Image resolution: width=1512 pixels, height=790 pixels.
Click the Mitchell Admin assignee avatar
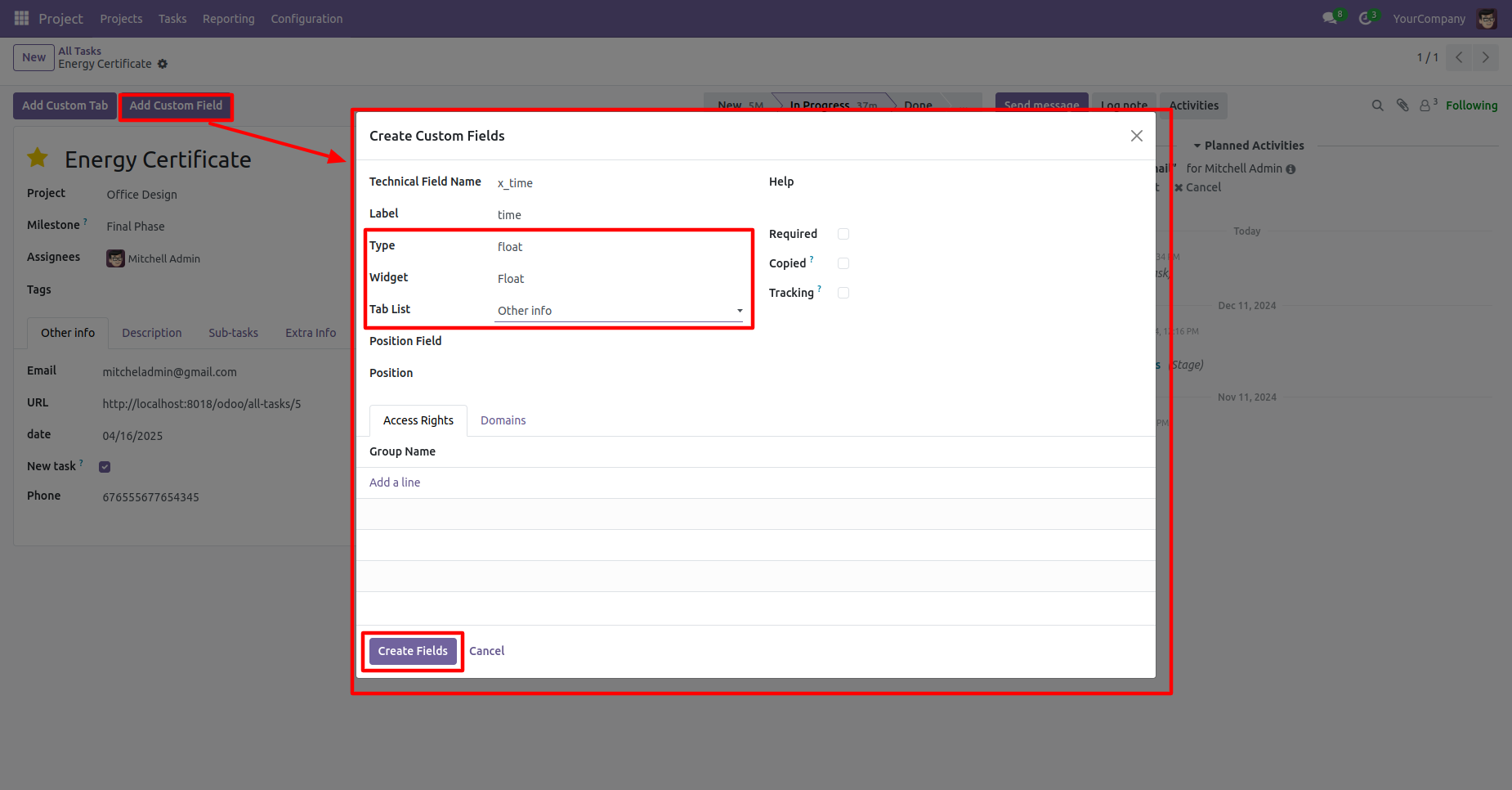point(115,258)
